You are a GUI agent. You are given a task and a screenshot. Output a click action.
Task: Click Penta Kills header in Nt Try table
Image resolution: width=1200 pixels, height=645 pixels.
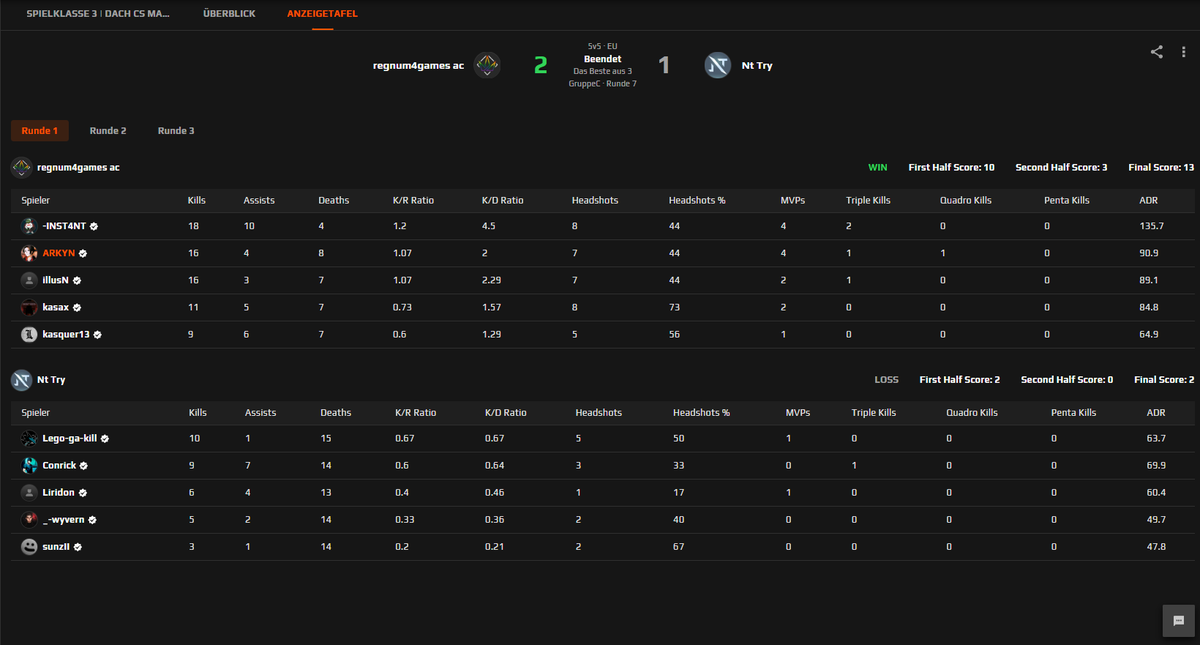point(1074,413)
